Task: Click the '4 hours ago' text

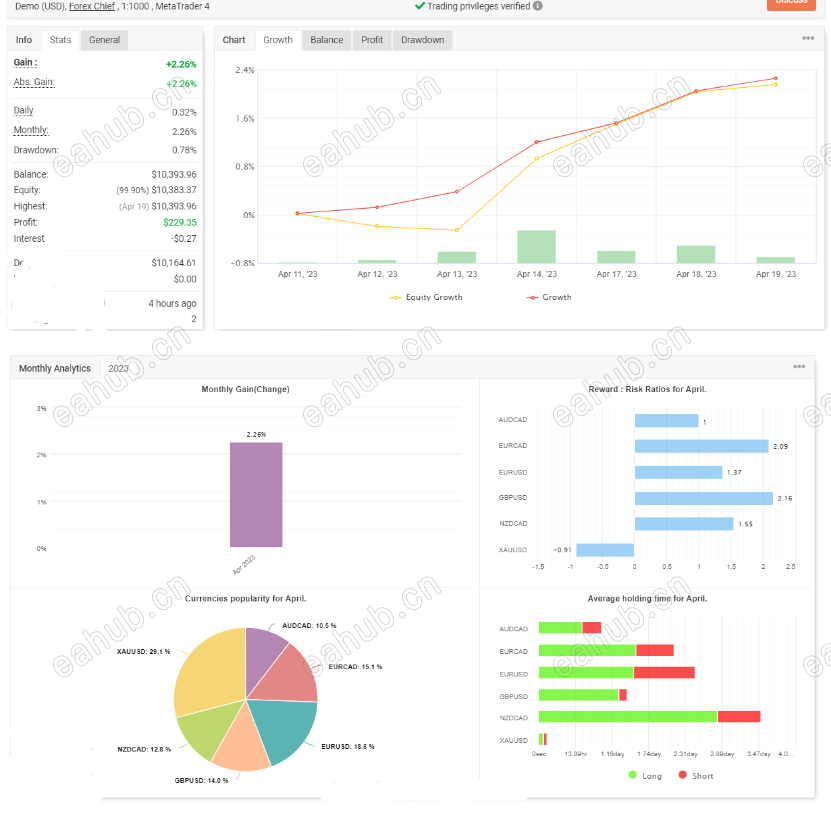Action: 172,304
